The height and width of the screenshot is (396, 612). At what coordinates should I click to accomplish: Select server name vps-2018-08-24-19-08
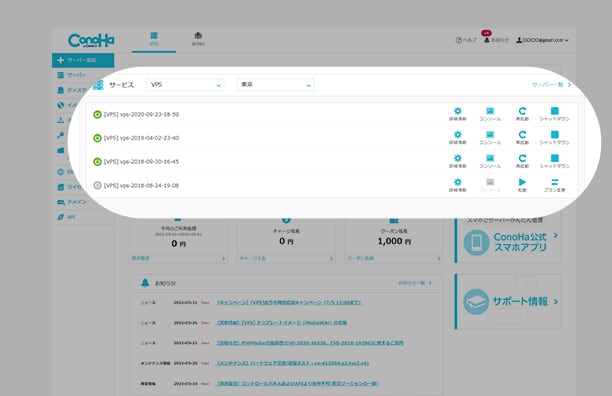141,185
